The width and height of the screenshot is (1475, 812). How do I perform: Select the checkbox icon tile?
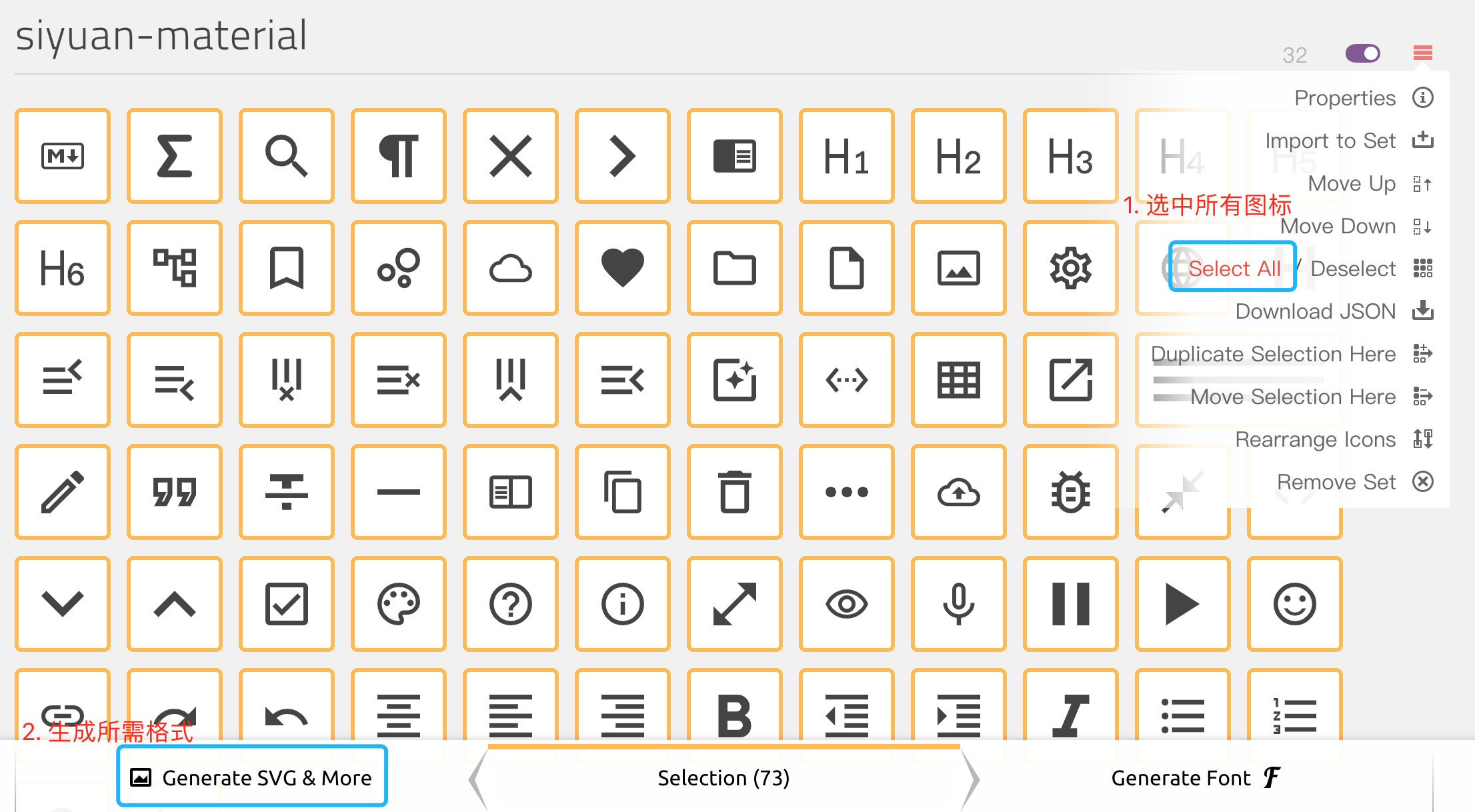[287, 605]
